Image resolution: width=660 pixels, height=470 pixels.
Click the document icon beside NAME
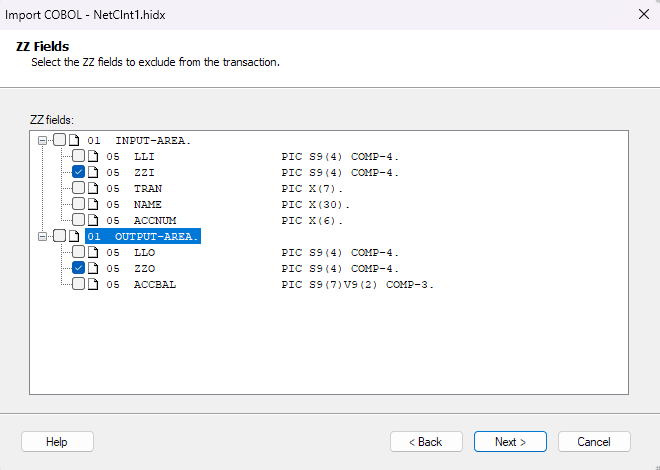pyautogui.click(x=93, y=204)
